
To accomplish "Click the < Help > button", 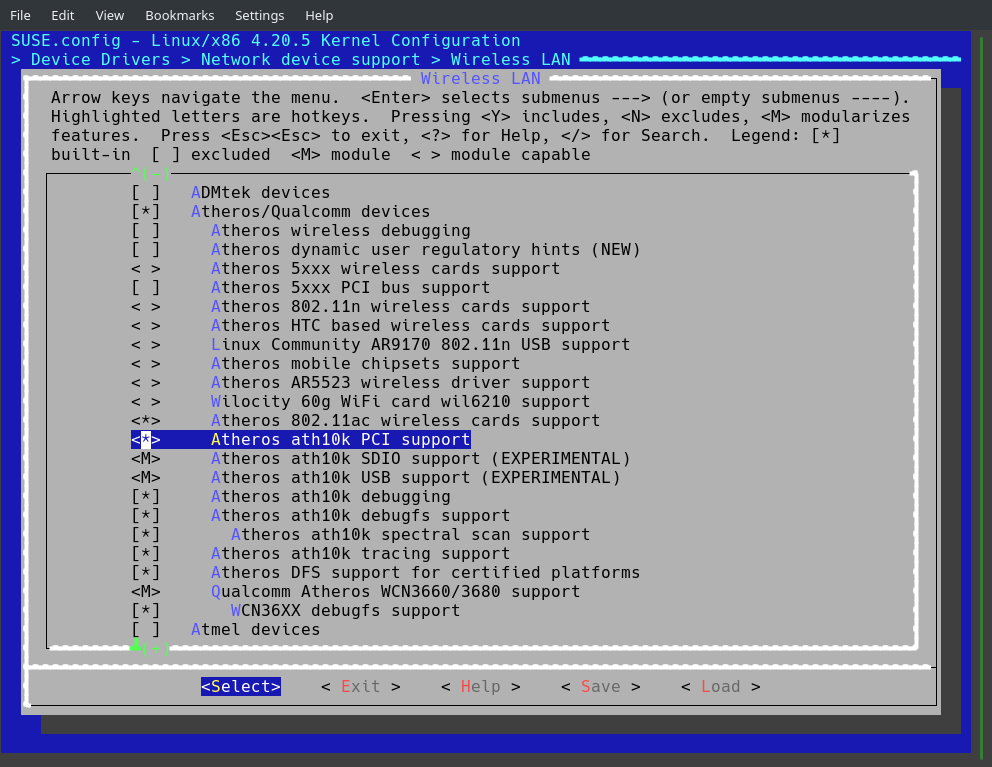I will pyautogui.click(x=481, y=687).
